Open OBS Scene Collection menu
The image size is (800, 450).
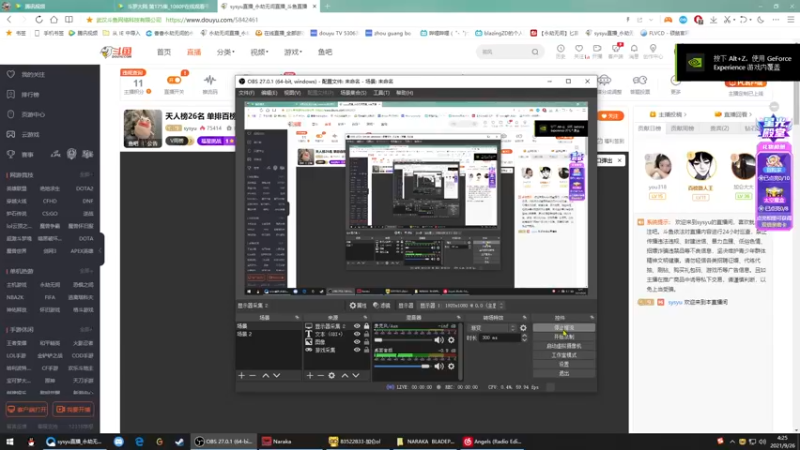click(x=353, y=93)
